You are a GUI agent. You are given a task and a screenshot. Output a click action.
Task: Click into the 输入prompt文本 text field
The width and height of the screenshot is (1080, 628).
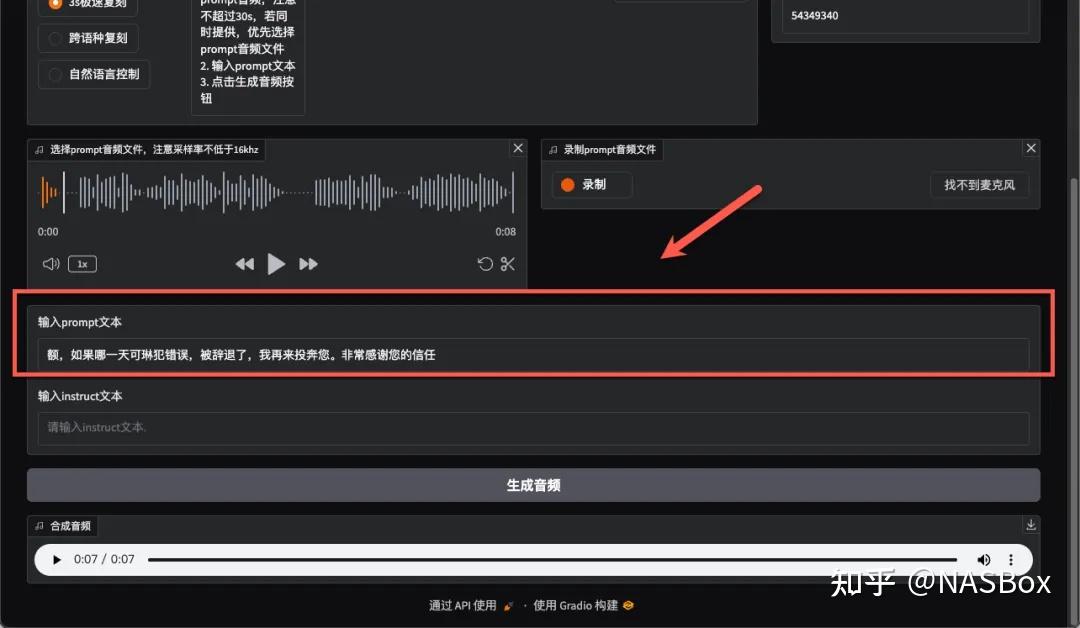(x=533, y=355)
